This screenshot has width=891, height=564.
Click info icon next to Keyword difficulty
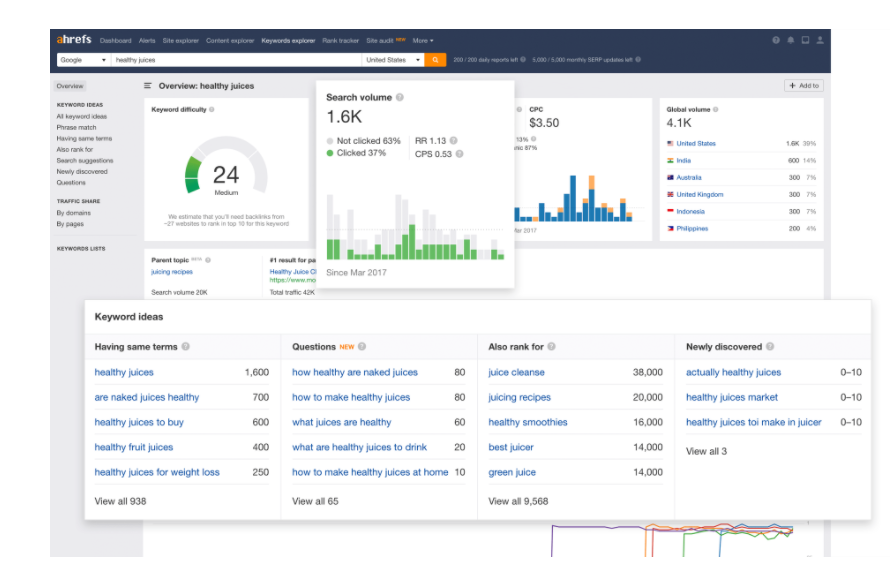(211, 110)
